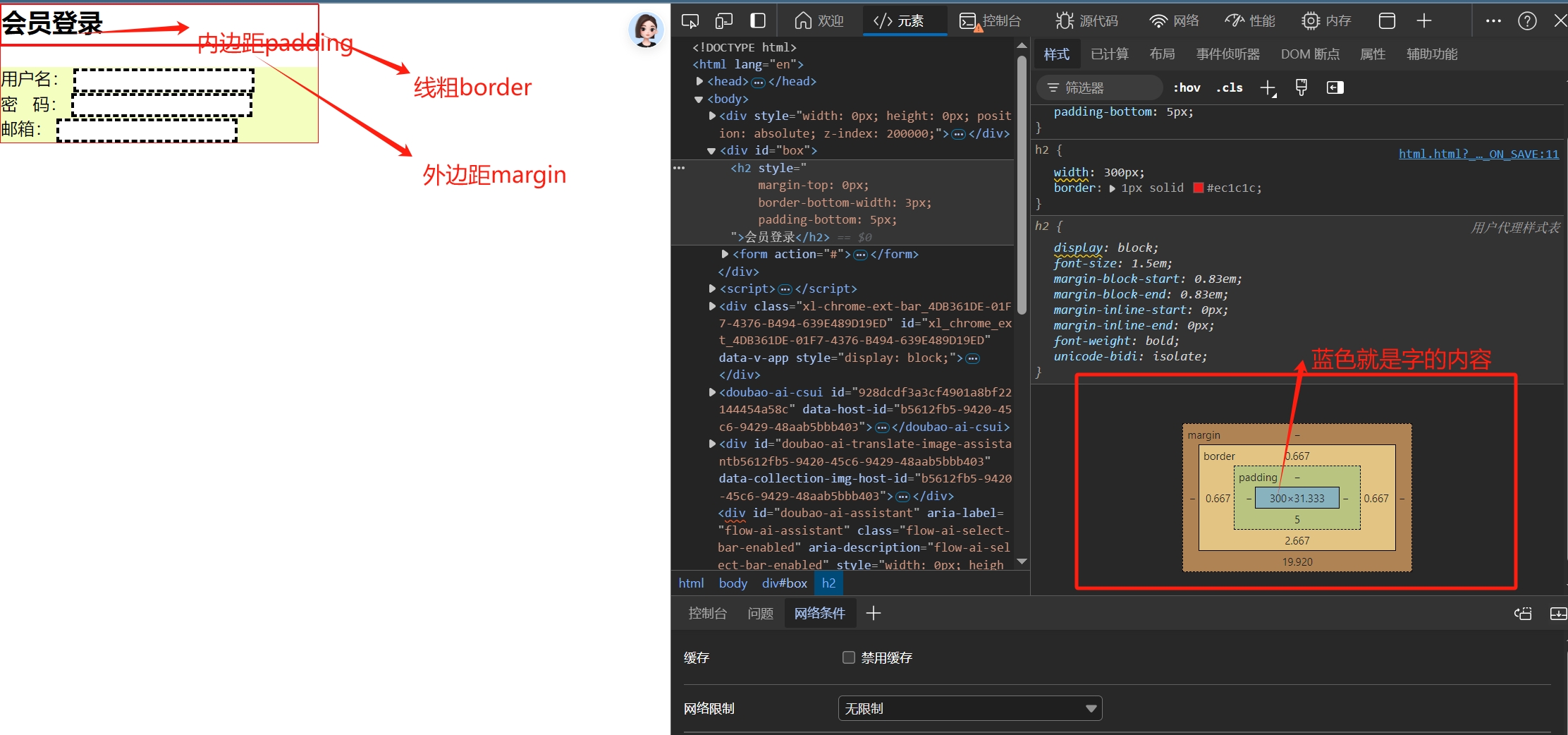The width and height of the screenshot is (1568, 735).
Task: Click the 筛选器 filter input
Action: 1100,87
